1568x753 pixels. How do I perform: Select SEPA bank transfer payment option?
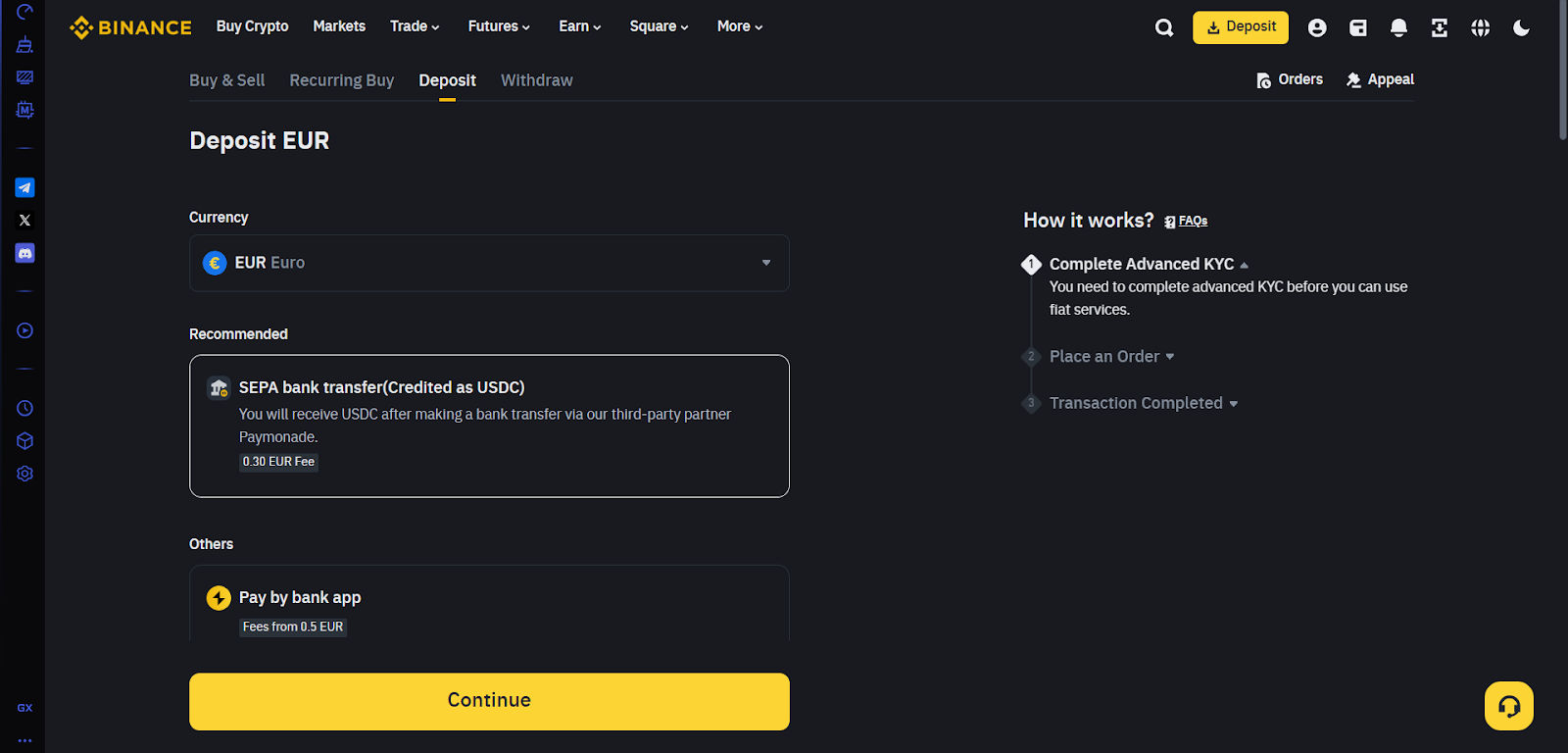pyautogui.click(x=489, y=426)
